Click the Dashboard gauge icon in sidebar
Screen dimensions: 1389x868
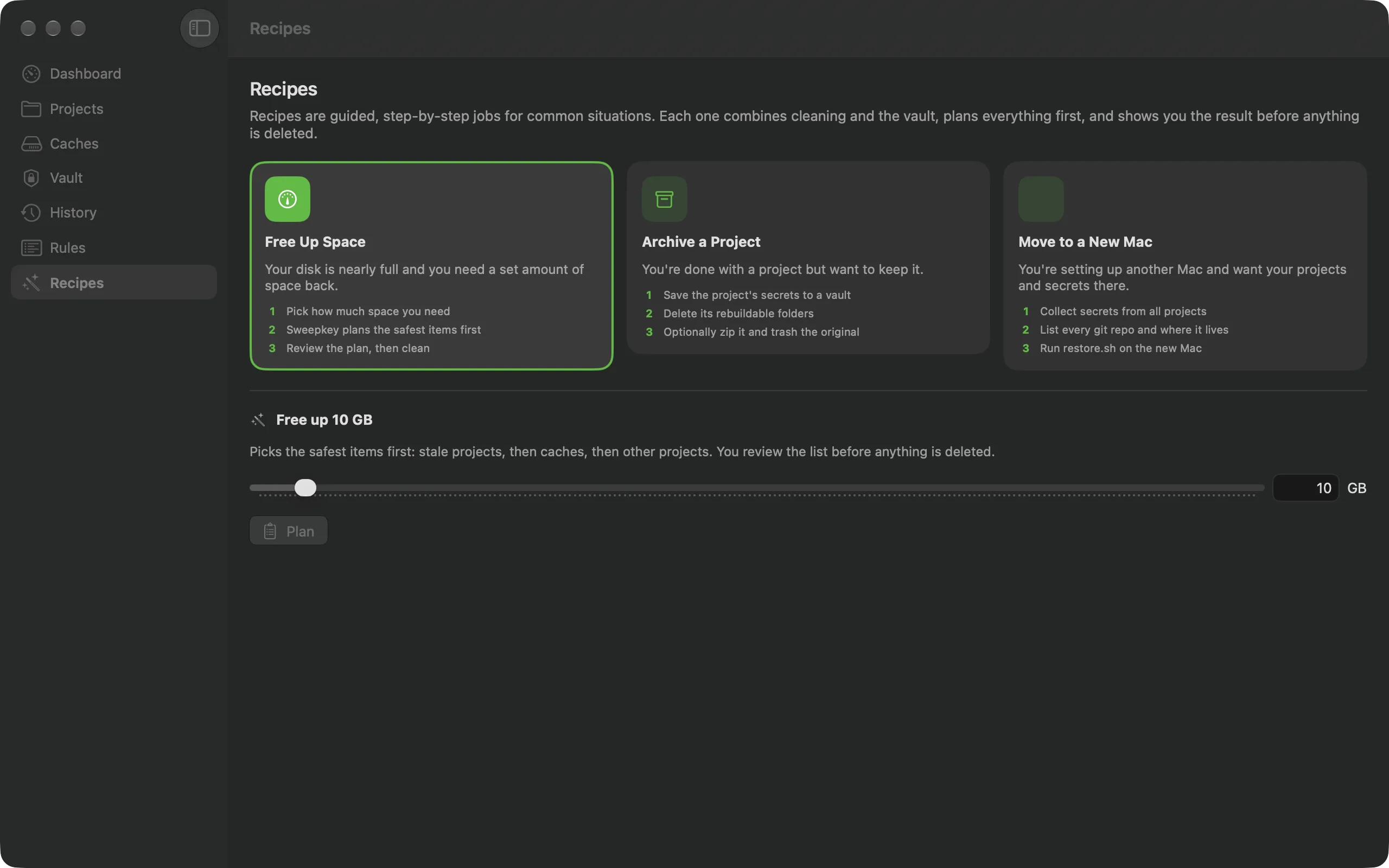(31, 73)
